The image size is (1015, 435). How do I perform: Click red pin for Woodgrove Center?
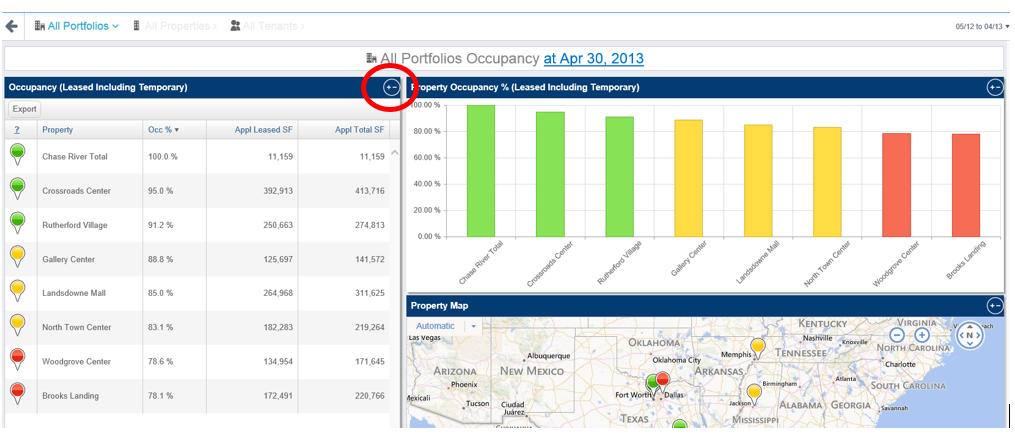click(17, 360)
